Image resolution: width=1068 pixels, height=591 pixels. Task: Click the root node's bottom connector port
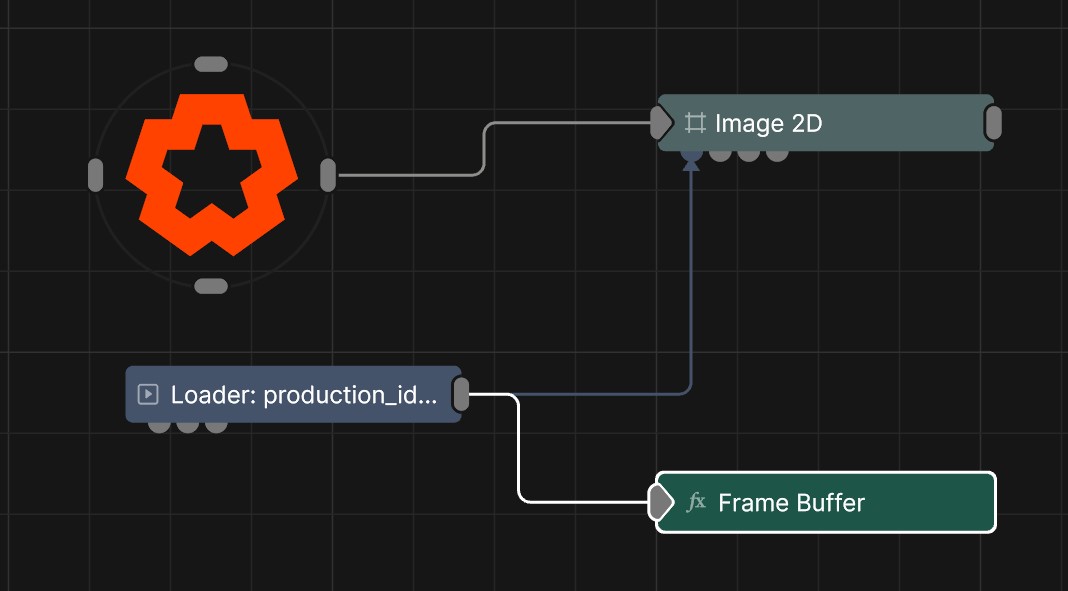211,286
